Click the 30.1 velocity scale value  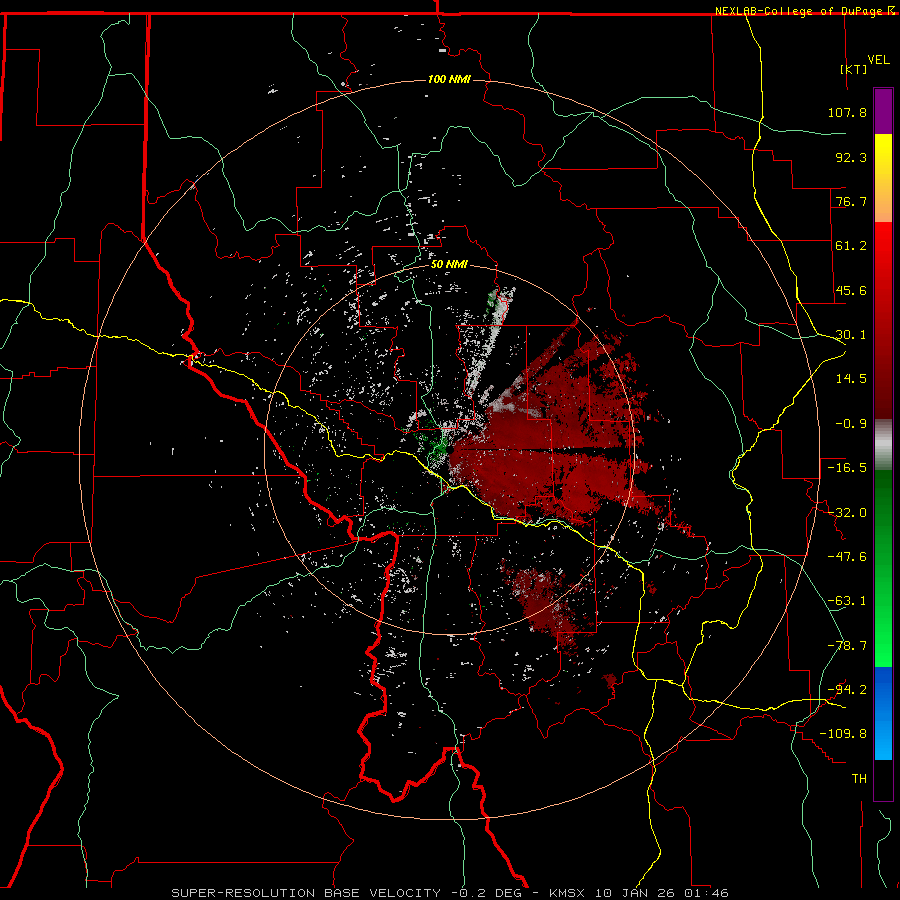851,335
